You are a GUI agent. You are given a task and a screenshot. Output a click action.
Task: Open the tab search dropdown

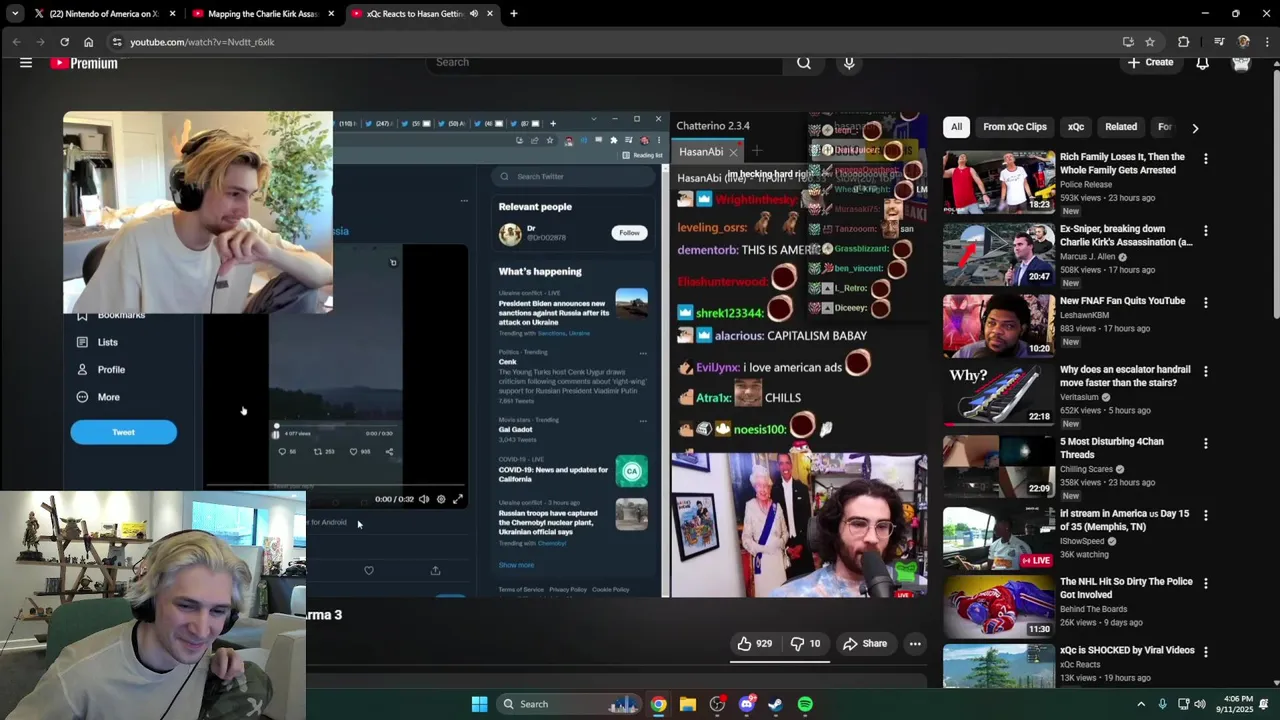(15, 14)
